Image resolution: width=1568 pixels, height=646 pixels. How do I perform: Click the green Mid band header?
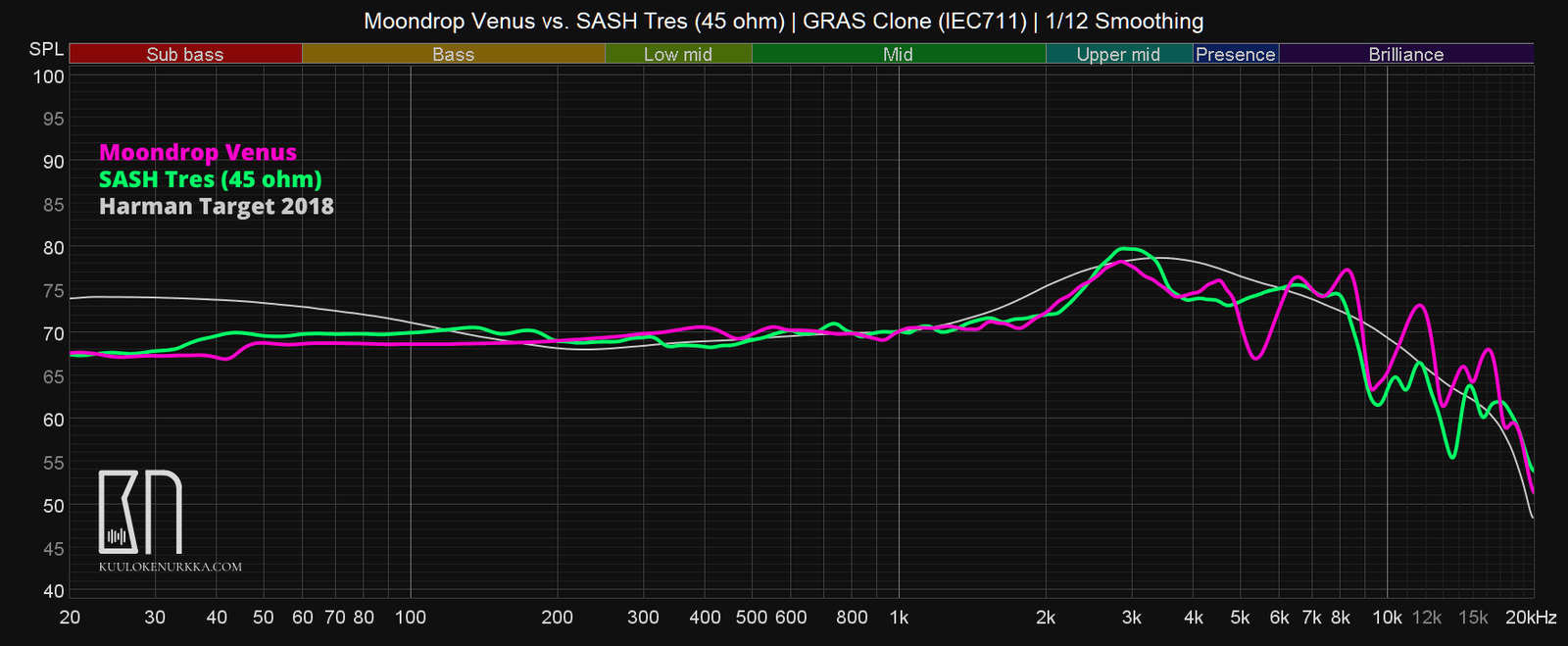[x=898, y=54]
